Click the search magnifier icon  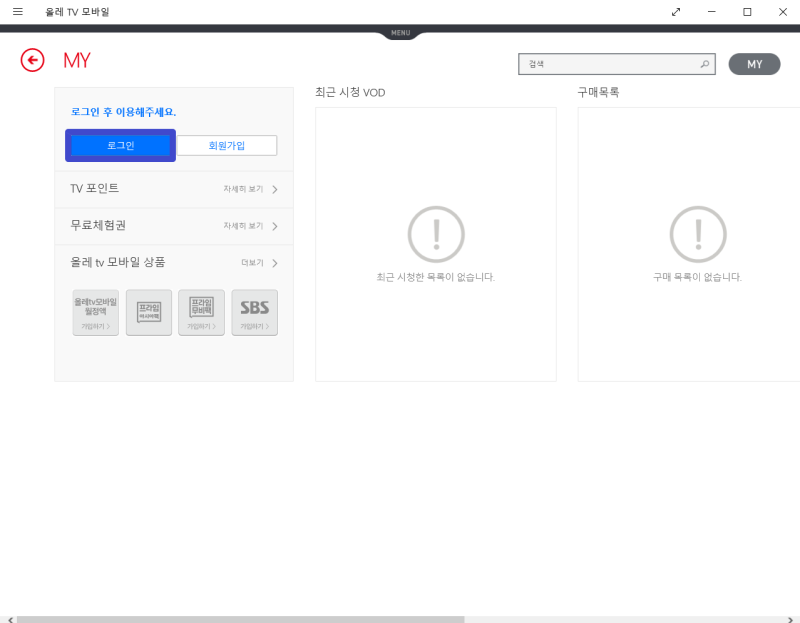[703, 63]
